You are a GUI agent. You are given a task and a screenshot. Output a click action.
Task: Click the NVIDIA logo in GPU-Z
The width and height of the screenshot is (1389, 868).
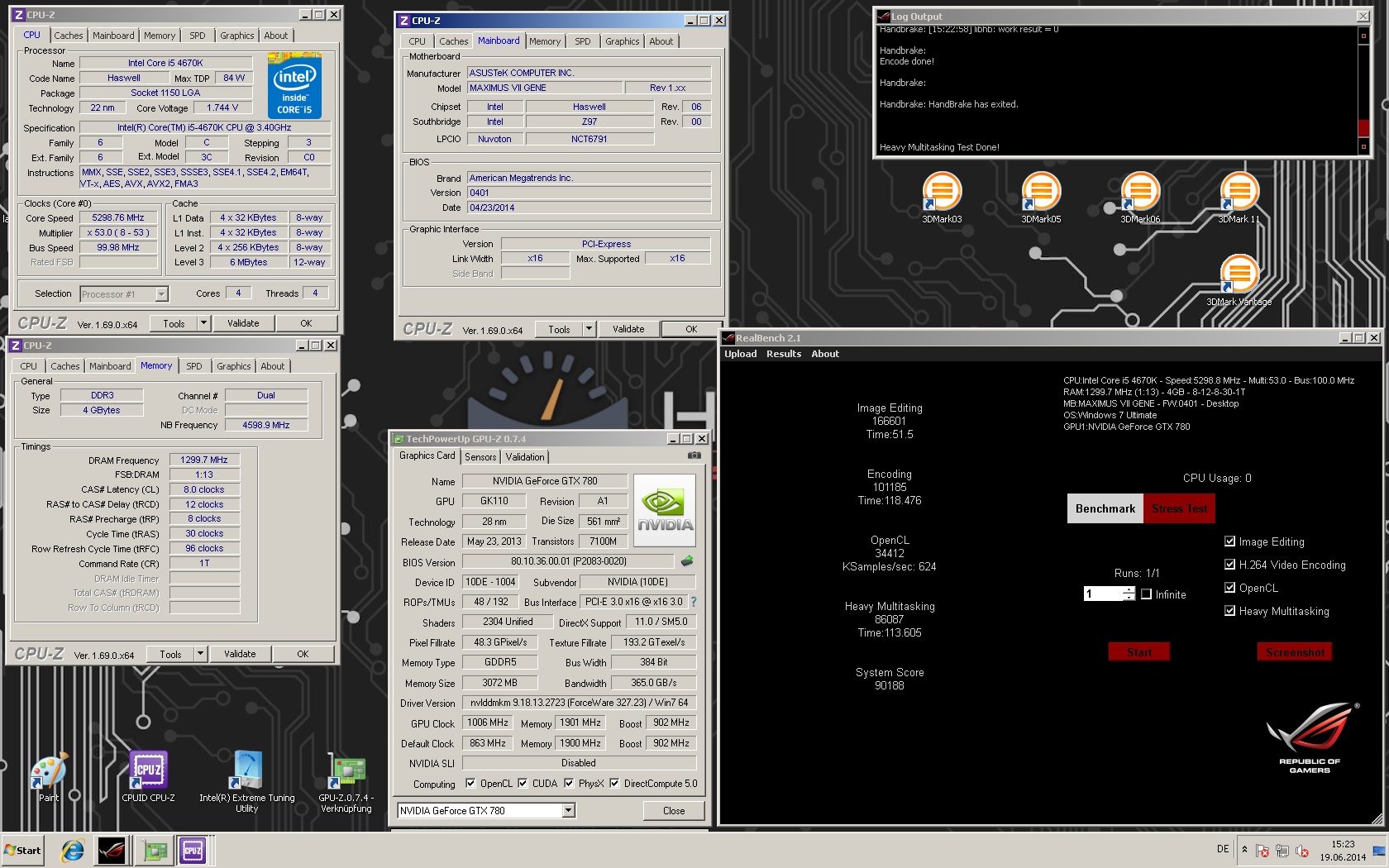665,510
